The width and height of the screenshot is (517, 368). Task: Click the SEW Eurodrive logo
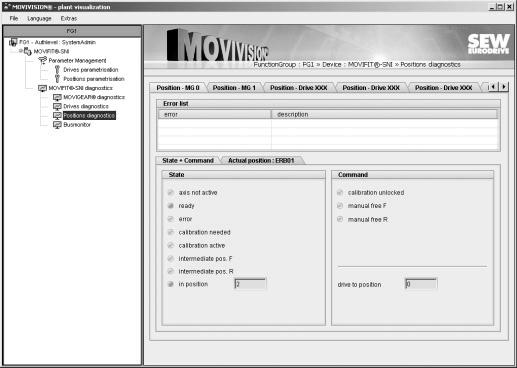488,44
